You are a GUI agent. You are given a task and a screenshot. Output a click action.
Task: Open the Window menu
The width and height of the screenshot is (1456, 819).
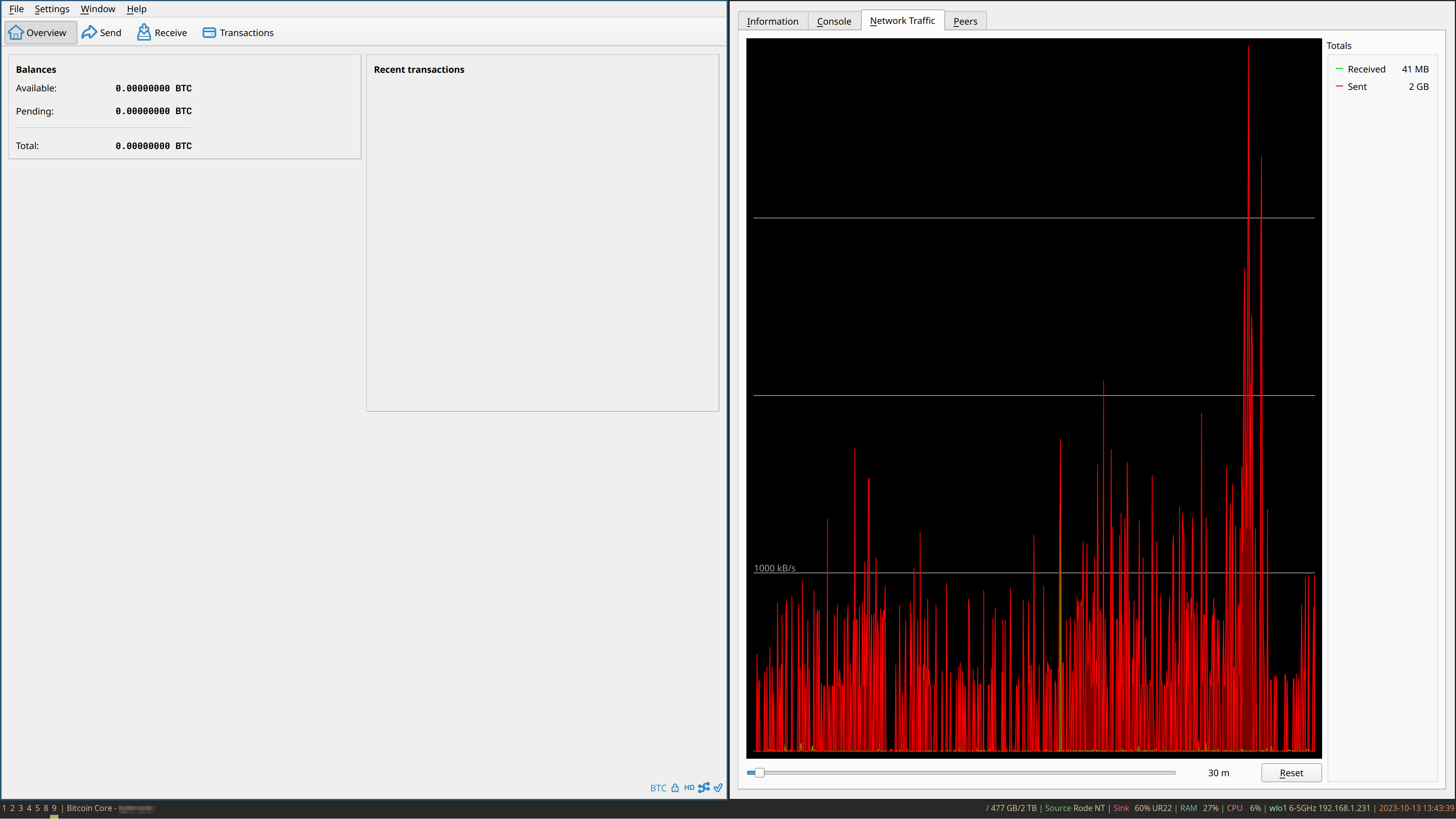(x=97, y=8)
